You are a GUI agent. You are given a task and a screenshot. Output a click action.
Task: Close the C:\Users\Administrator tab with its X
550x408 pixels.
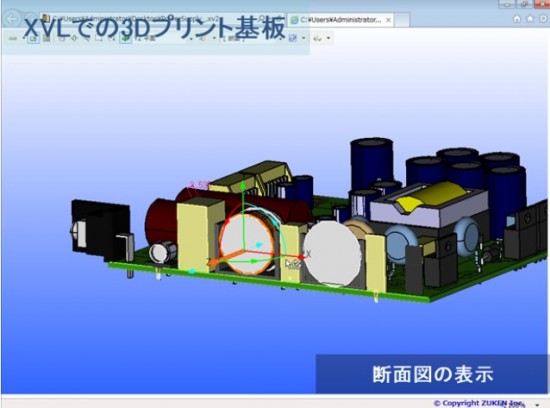[388, 20]
